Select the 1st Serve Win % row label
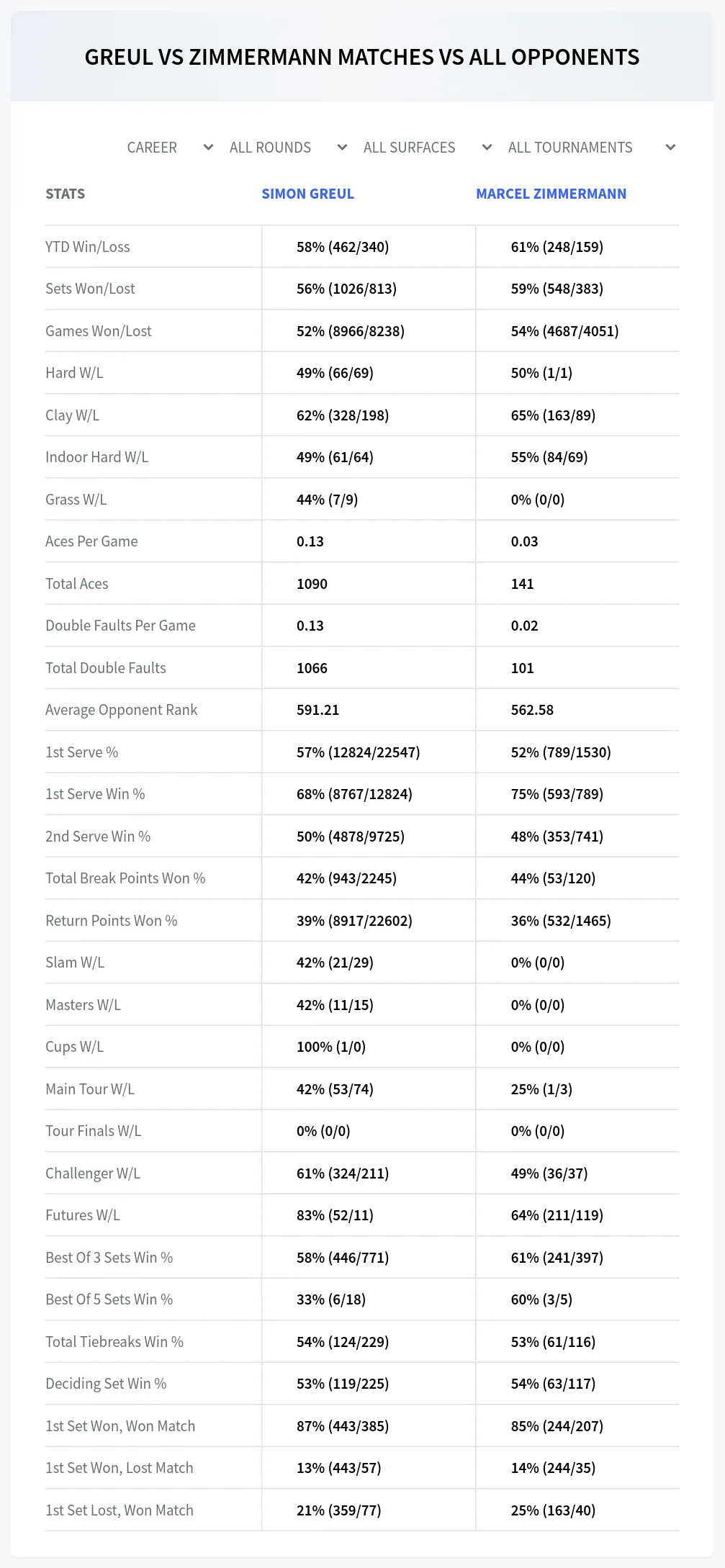Viewport: 725px width, 1568px height. [x=95, y=794]
